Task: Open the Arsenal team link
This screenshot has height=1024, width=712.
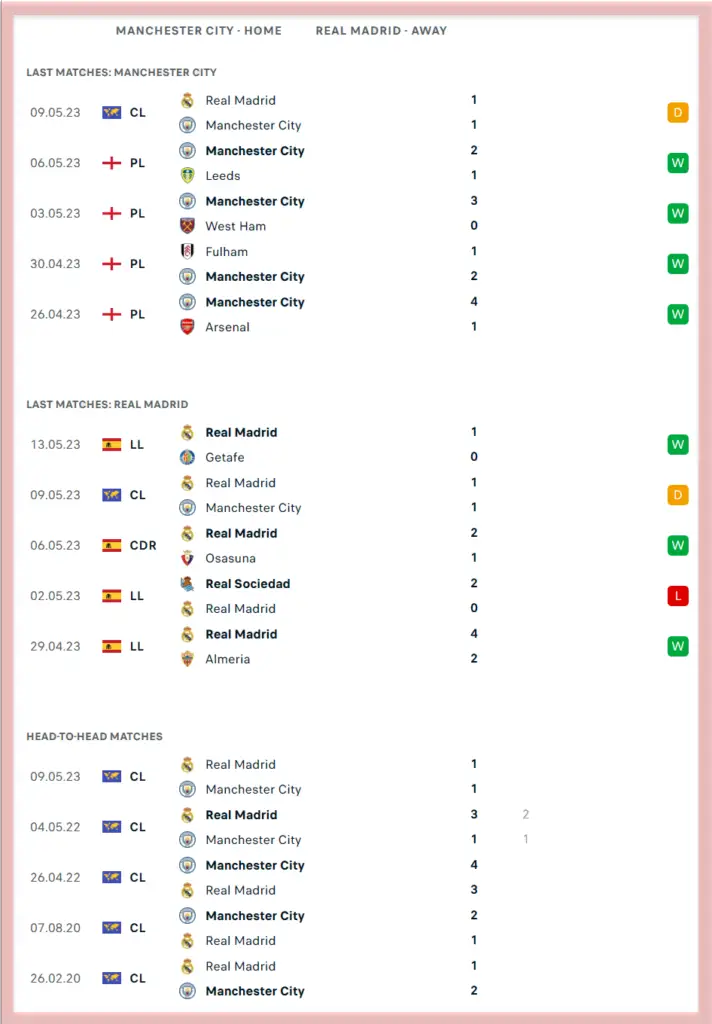Action: pyautogui.click(x=228, y=327)
